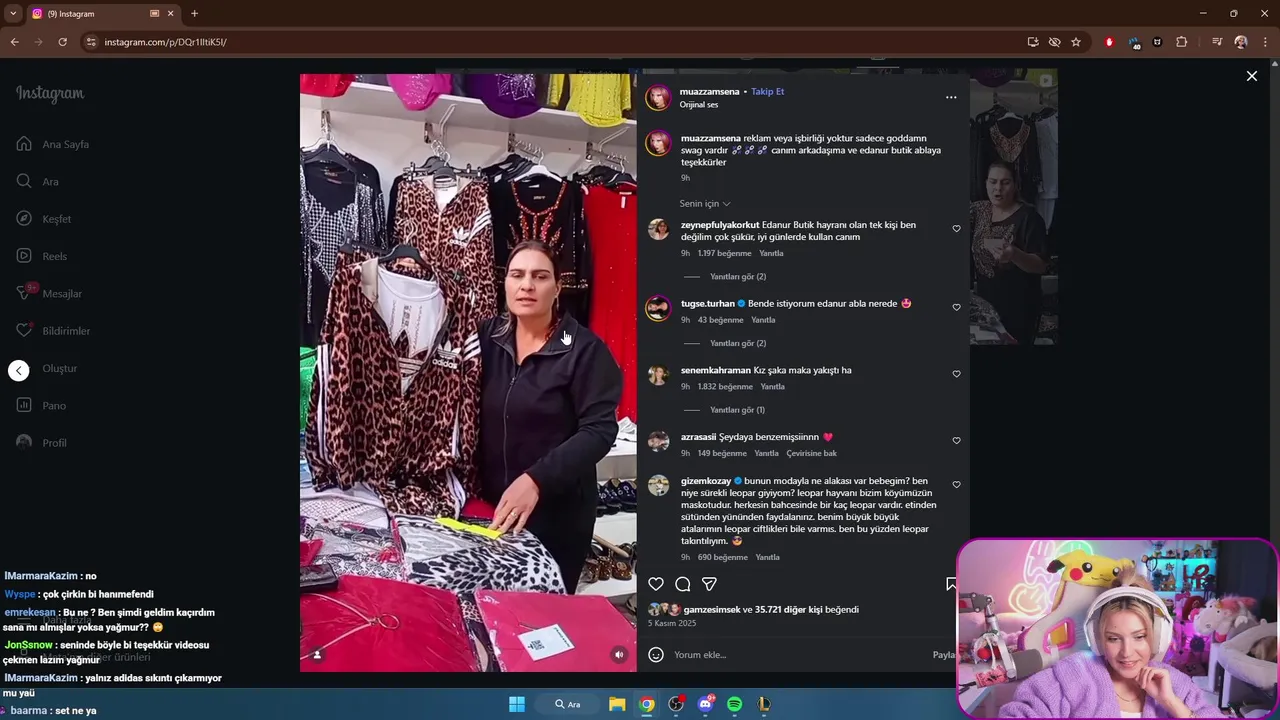The image size is (1280, 720).
Task: Open Chrome three-dot menu
Action: [1265, 42]
